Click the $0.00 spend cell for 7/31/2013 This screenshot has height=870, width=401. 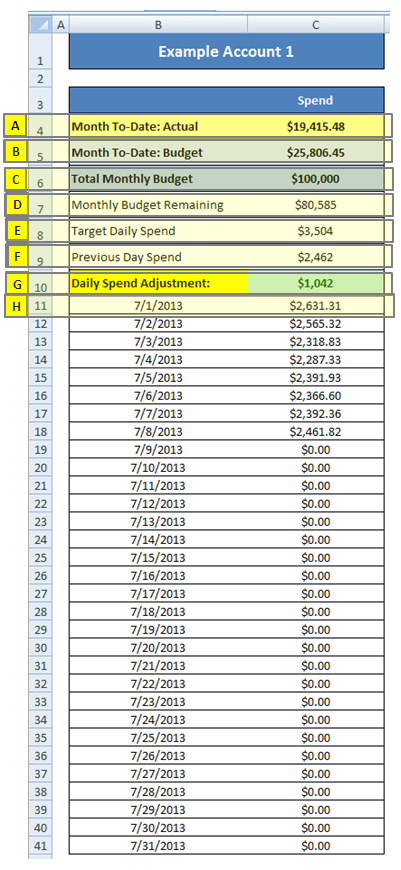tap(316, 846)
